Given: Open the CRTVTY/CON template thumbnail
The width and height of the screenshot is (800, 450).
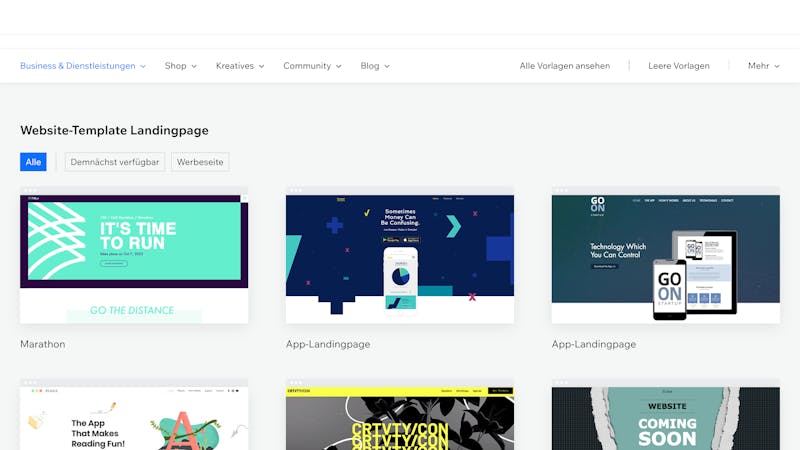Looking at the screenshot, I should pyautogui.click(x=400, y=414).
